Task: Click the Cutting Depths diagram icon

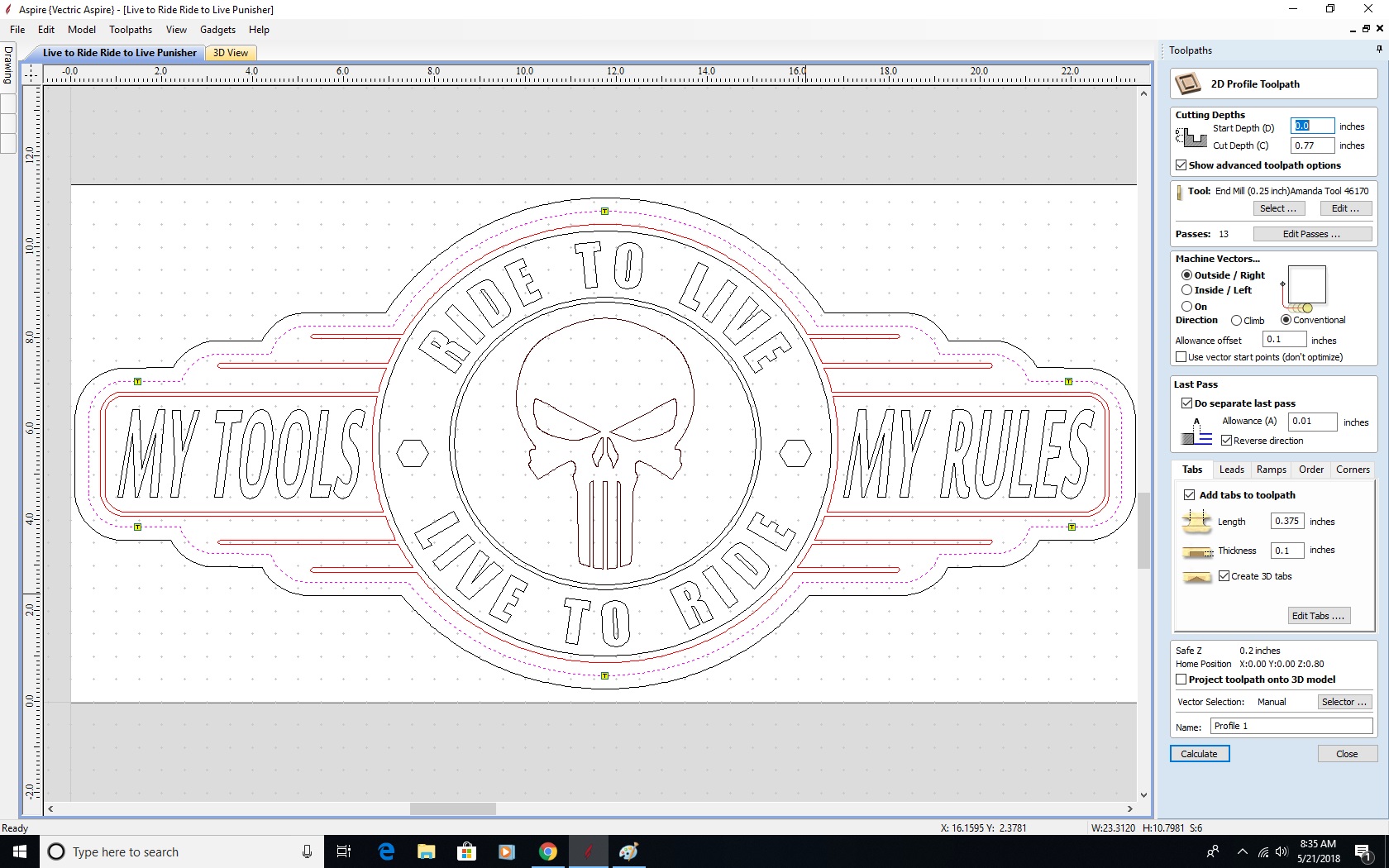Action: (x=1191, y=137)
